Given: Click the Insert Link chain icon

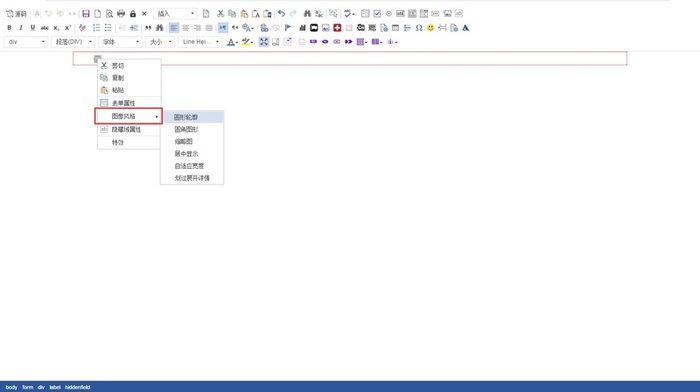Looking at the screenshot, I should point(264,28).
